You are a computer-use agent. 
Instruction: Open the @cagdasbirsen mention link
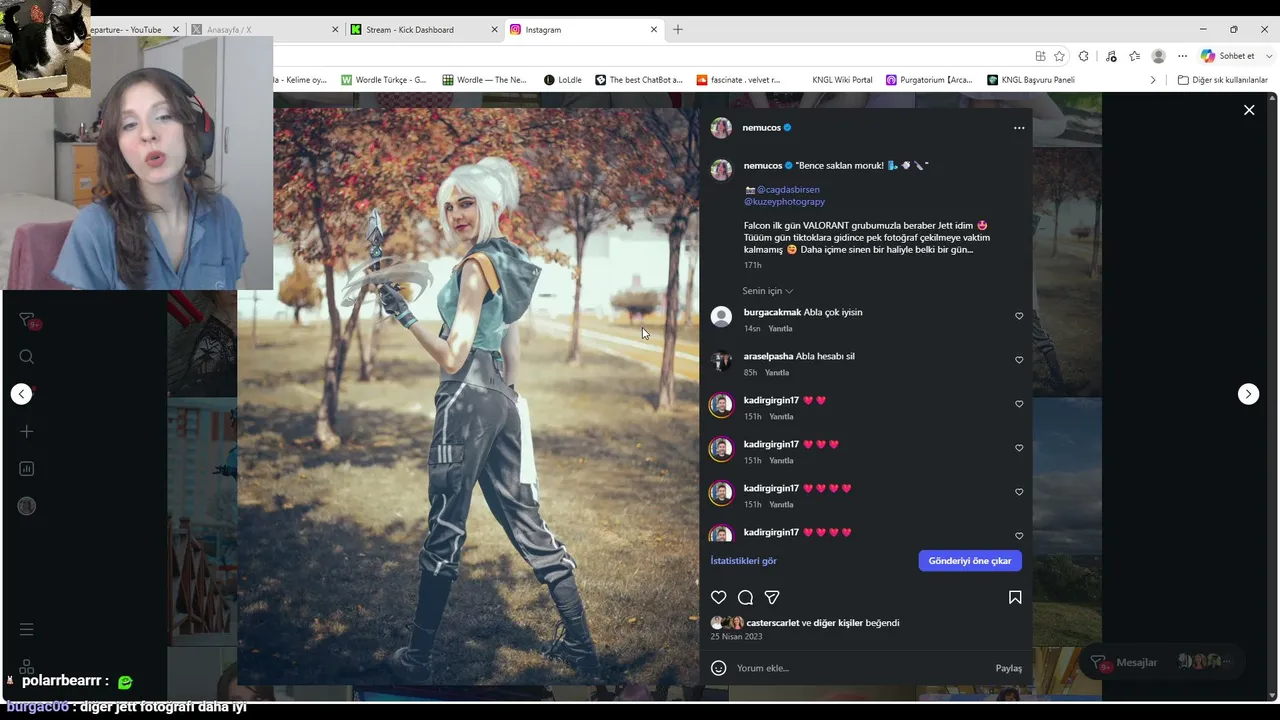788,189
